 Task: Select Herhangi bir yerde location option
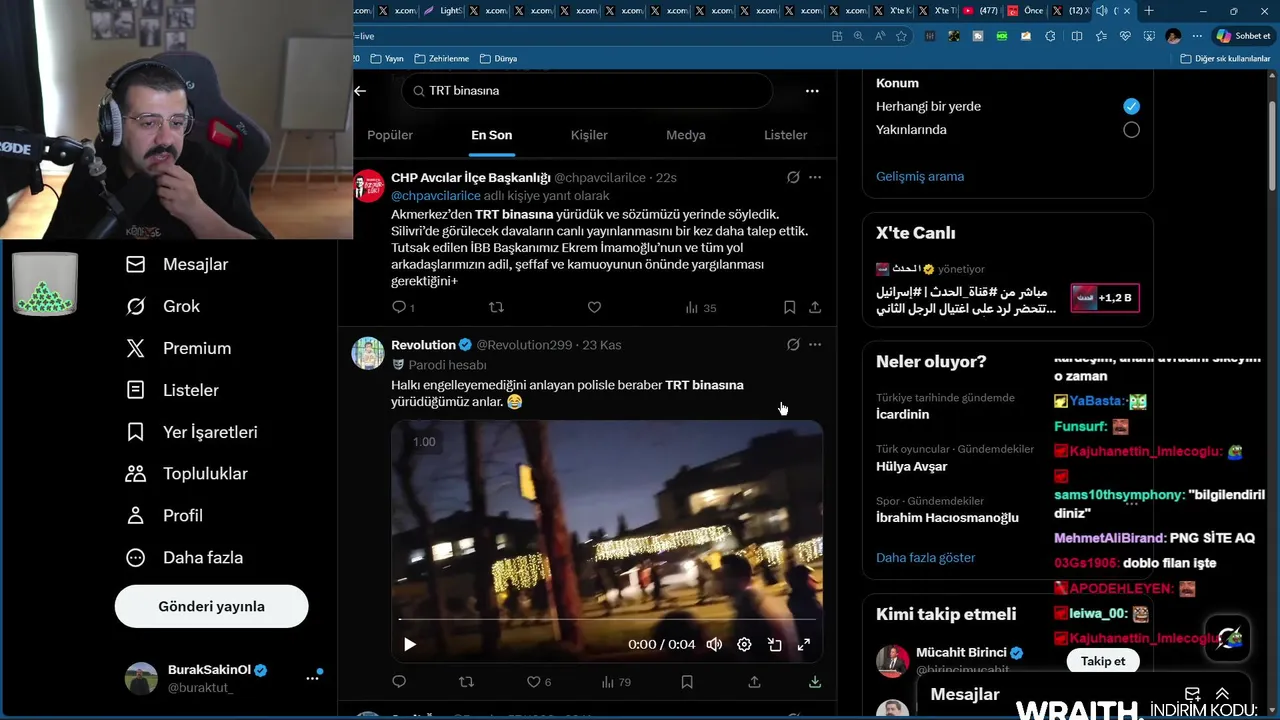coord(1131,106)
